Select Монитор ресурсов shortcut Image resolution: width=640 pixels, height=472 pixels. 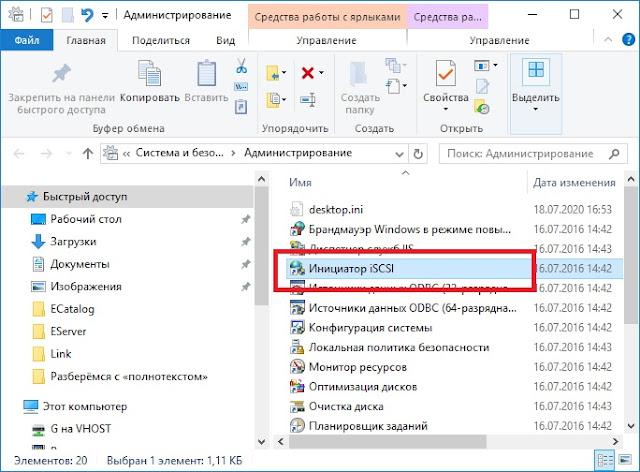(x=358, y=367)
